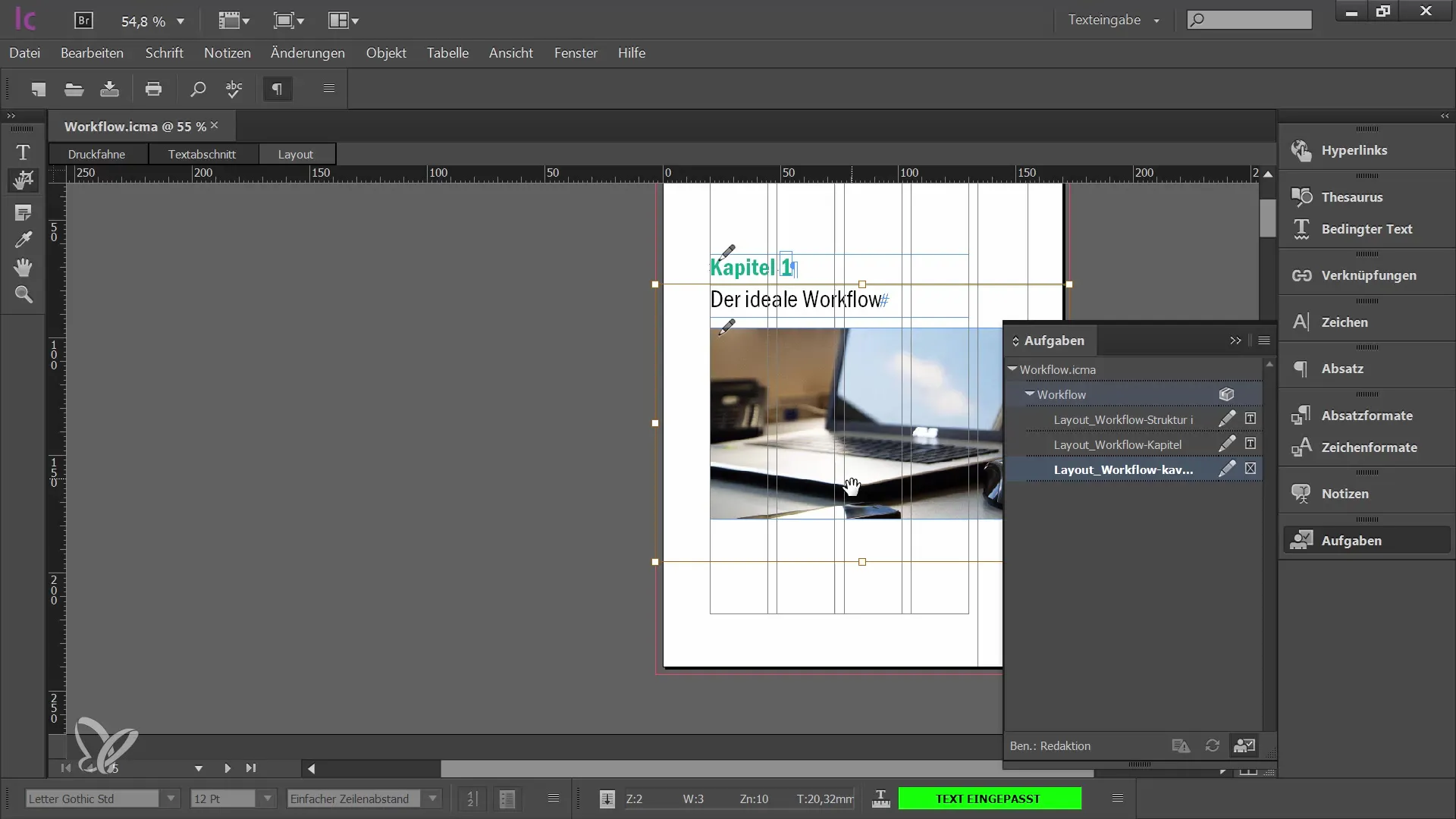This screenshot has height=819, width=1456.
Task: Select the Type tool in toolbar
Action: 22,151
